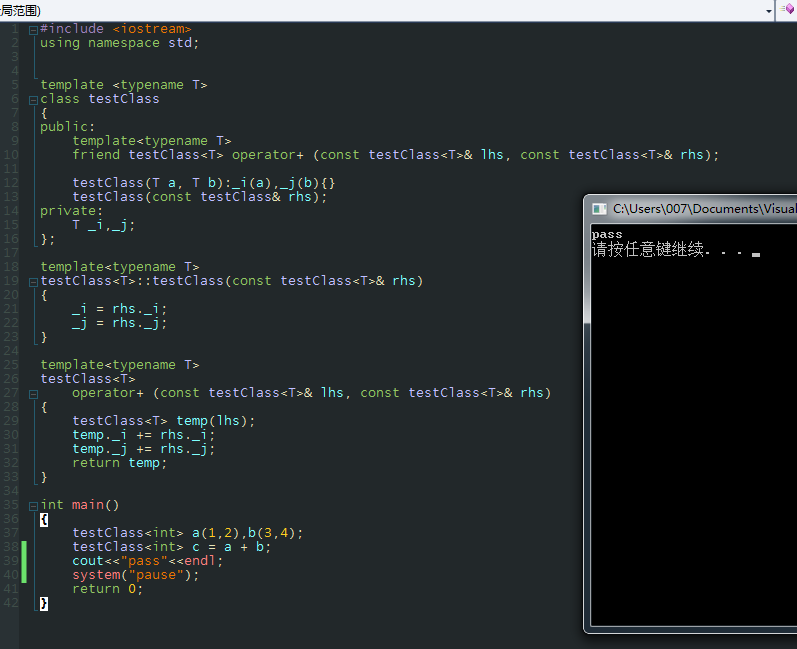Click the 'temp._i += rhs._i;' statement
This screenshot has width=797, height=649.
144,435
